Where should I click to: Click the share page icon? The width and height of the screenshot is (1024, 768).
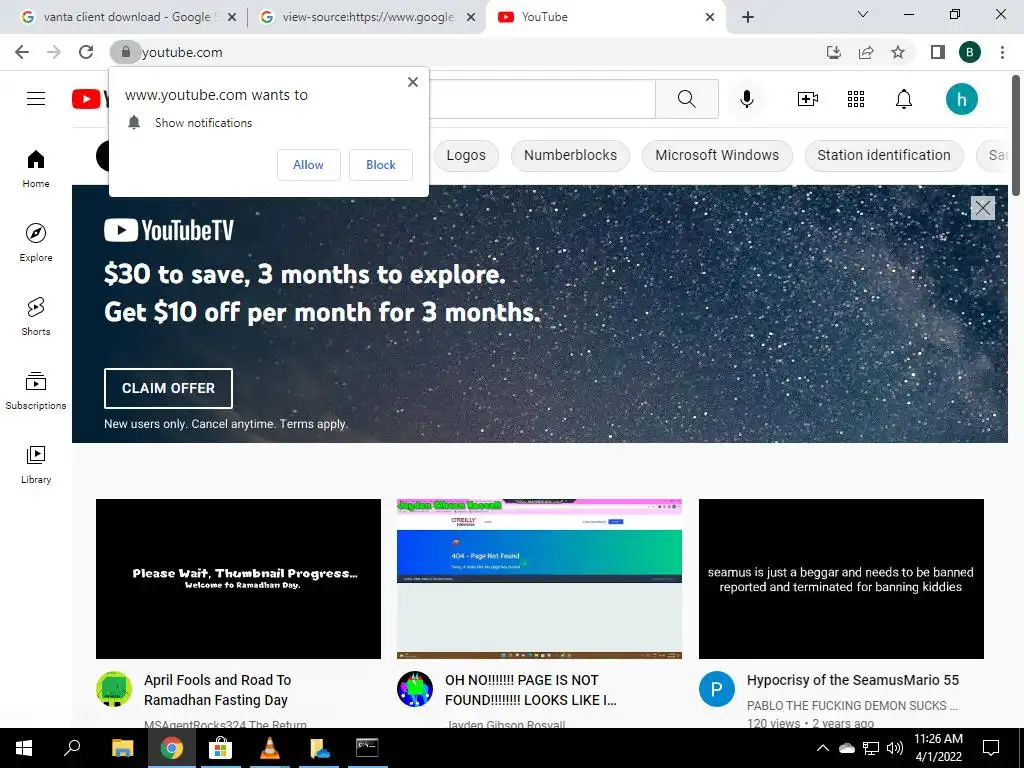866,52
